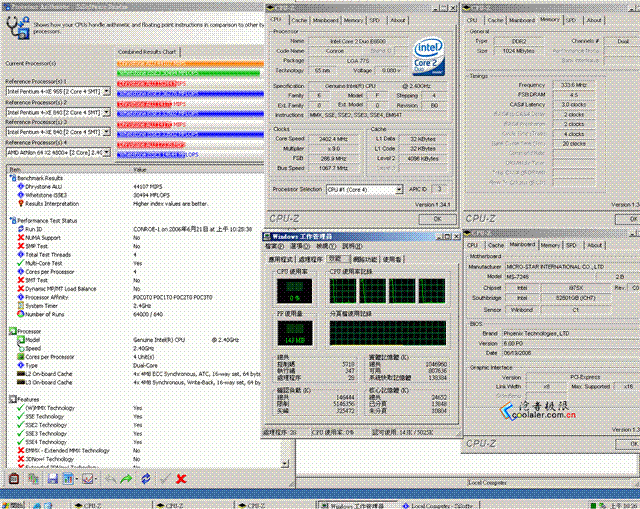Open the Task Manager 選項(O) menu

[x=300, y=246]
